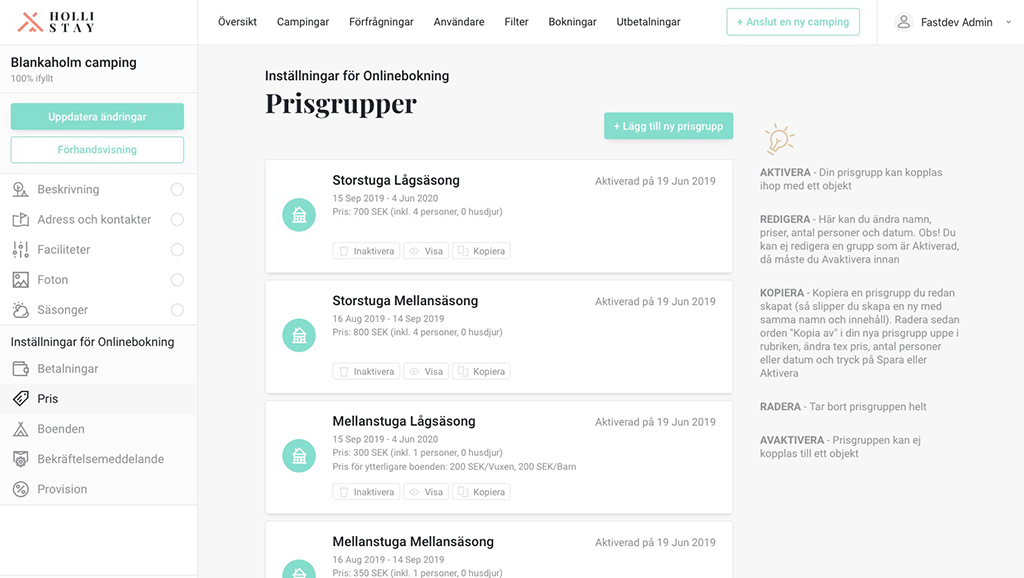Select the Faciliteter sliders icon
This screenshot has width=1024, height=578.
point(20,249)
